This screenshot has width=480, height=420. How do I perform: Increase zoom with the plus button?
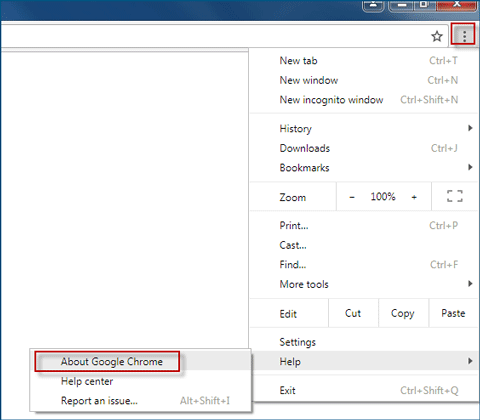(x=414, y=197)
